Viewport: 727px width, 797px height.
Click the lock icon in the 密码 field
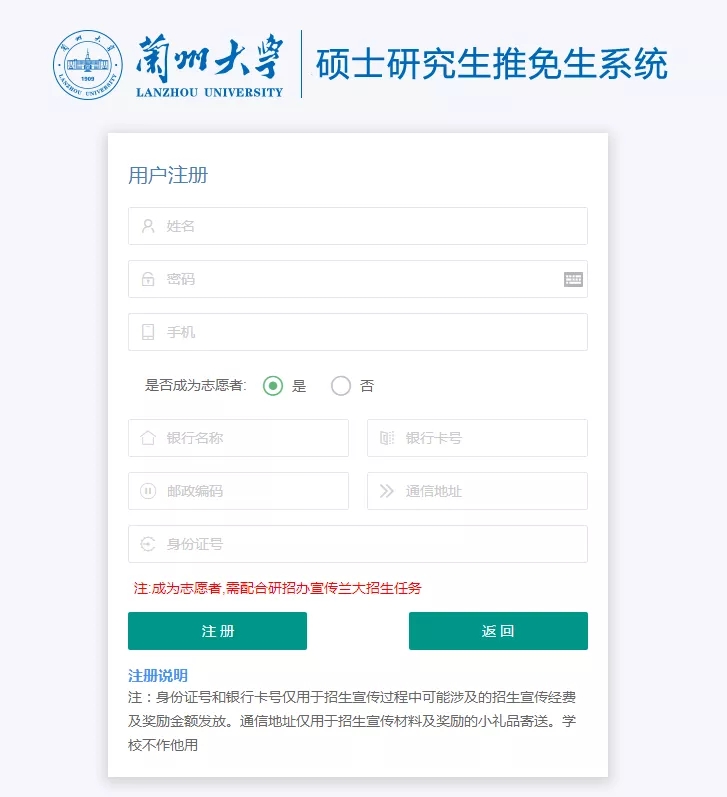pos(148,279)
